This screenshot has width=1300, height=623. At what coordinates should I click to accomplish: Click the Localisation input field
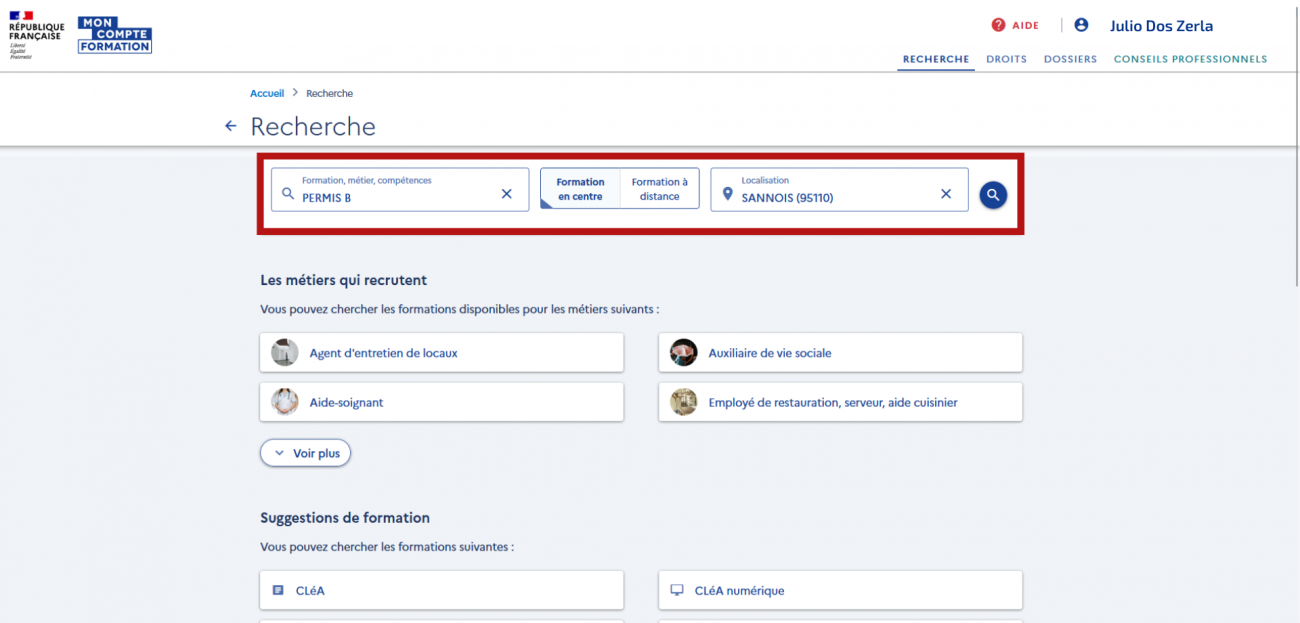(840, 190)
